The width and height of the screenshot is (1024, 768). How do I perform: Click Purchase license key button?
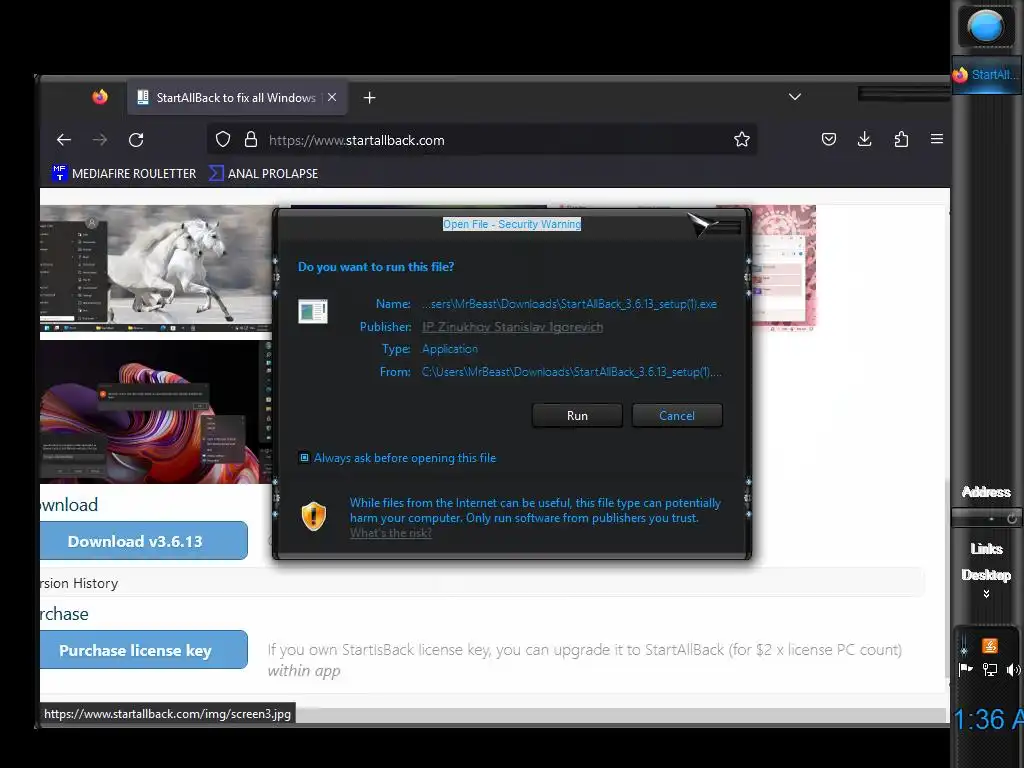coord(144,650)
